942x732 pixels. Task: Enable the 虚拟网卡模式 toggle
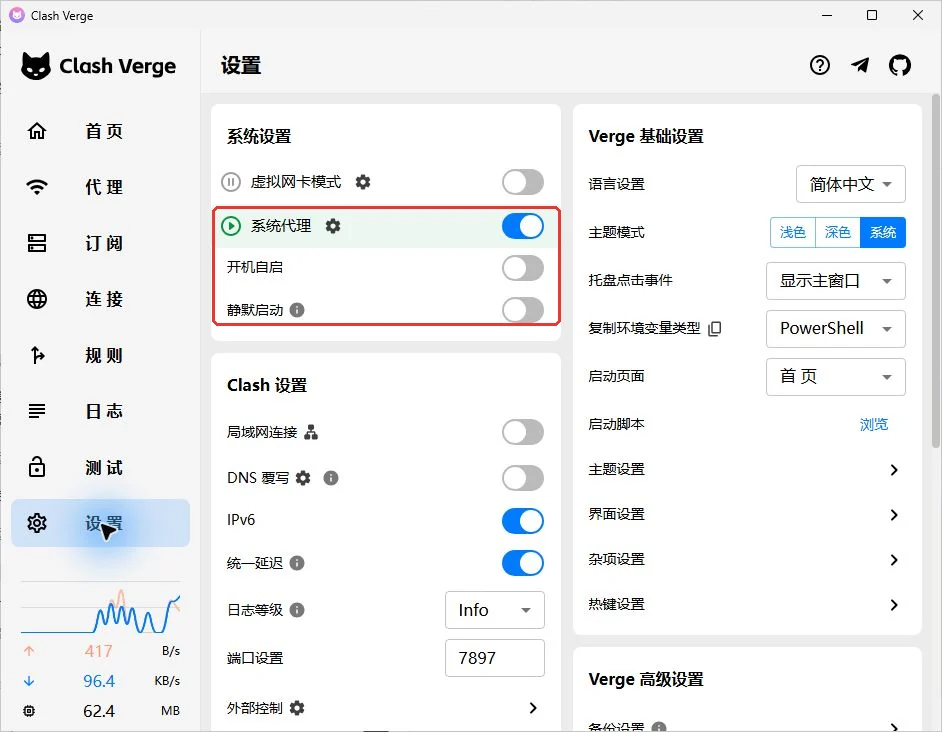tap(523, 181)
